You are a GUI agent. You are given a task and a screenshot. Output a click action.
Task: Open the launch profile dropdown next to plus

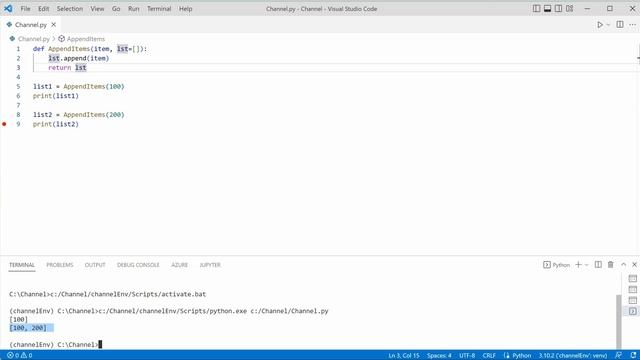click(x=587, y=265)
